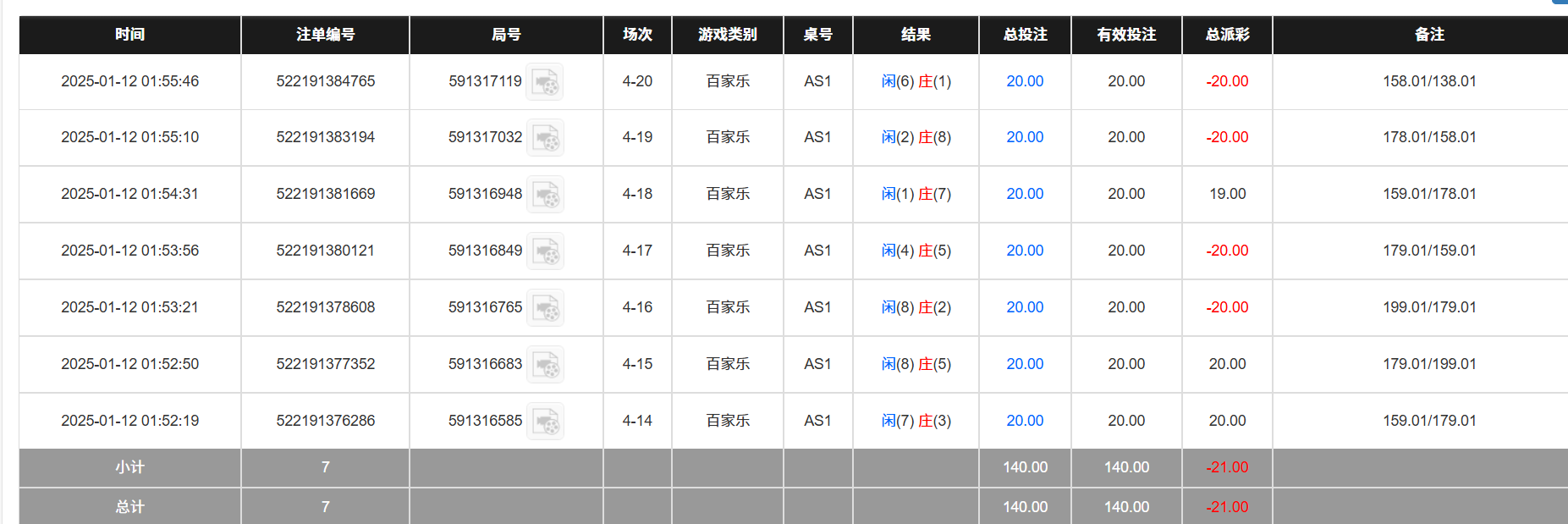View replay for round 591316765
1568x524 pixels.
[545, 308]
